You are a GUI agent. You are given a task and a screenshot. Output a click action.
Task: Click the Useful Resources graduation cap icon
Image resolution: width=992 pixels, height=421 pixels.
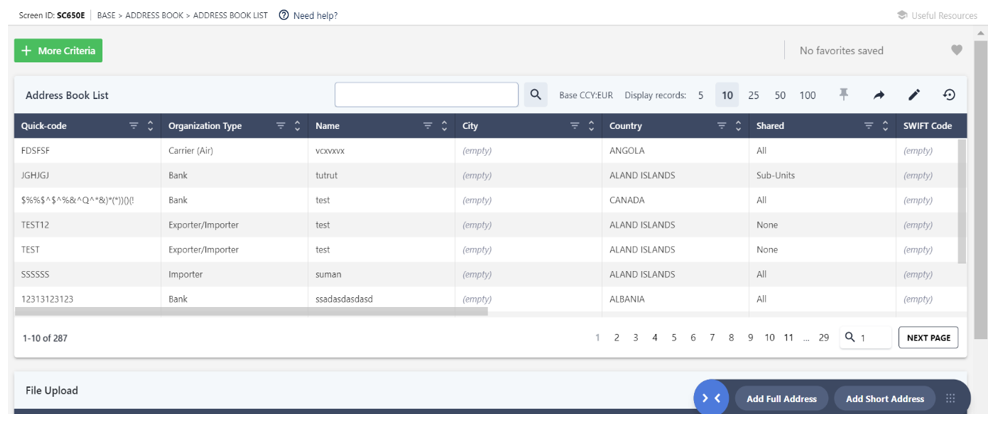click(903, 15)
